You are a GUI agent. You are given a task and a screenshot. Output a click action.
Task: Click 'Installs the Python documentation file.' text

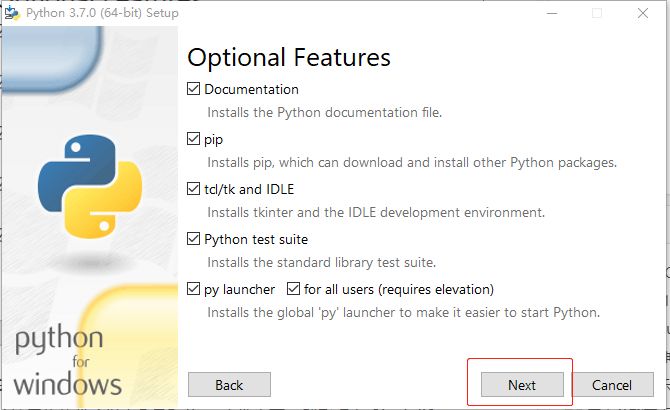click(x=325, y=113)
